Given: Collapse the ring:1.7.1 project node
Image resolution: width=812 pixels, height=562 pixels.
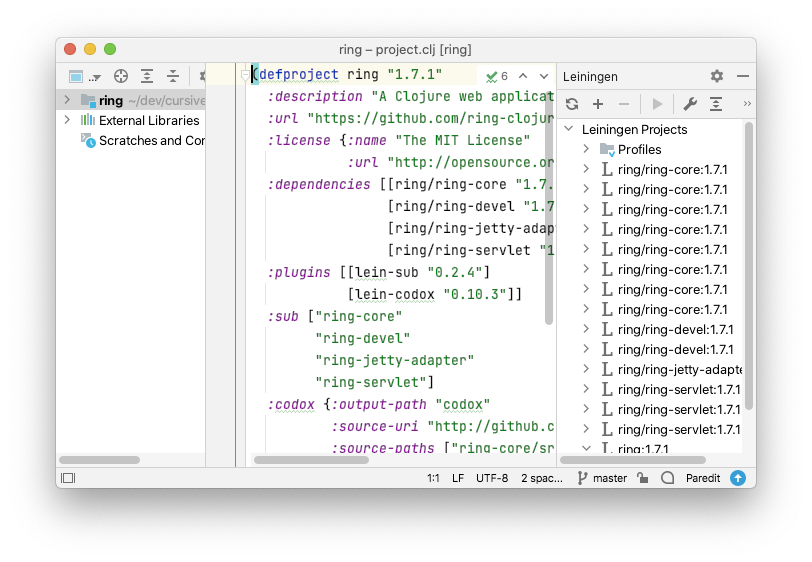Looking at the screenshot, I should [586, 448].
